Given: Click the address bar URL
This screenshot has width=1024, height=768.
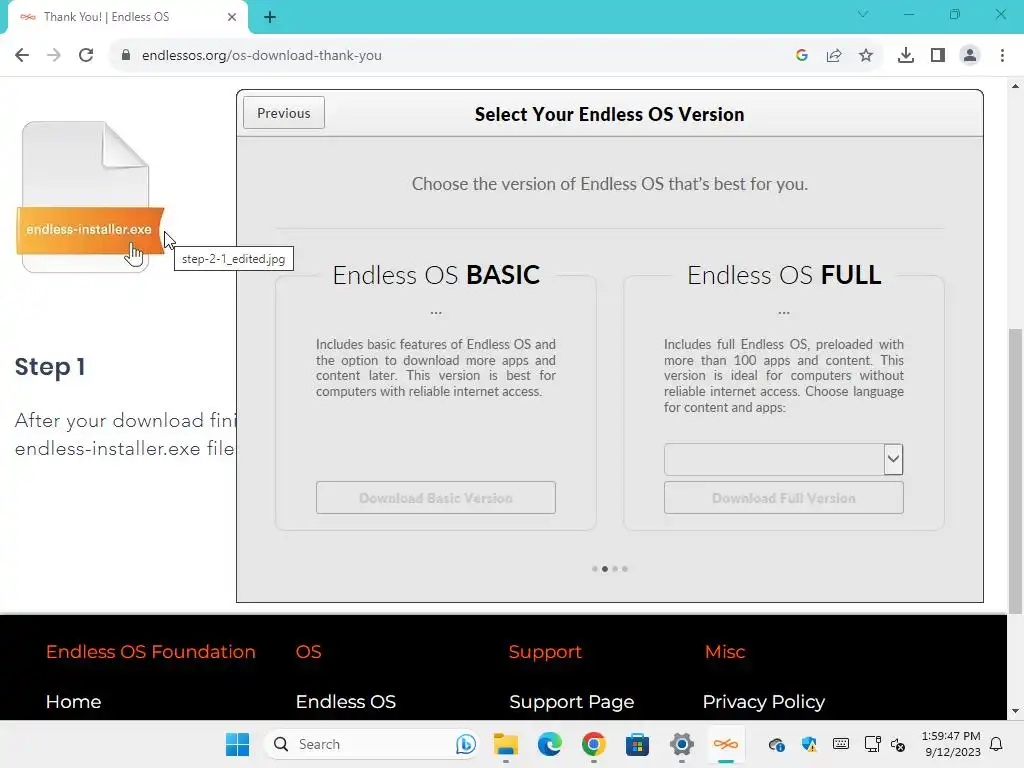Looking at the screenshot, I should 261,55.
